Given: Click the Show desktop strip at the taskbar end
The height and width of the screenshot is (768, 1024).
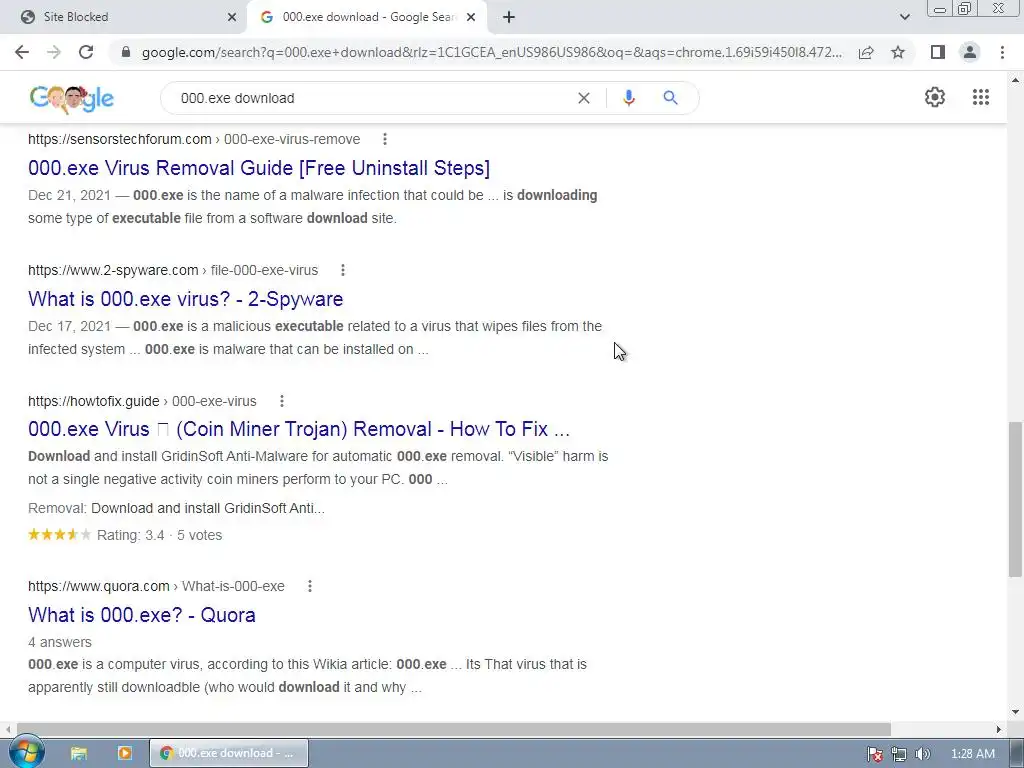Looking at the screenshot, I should click(x=1017, y=754).
